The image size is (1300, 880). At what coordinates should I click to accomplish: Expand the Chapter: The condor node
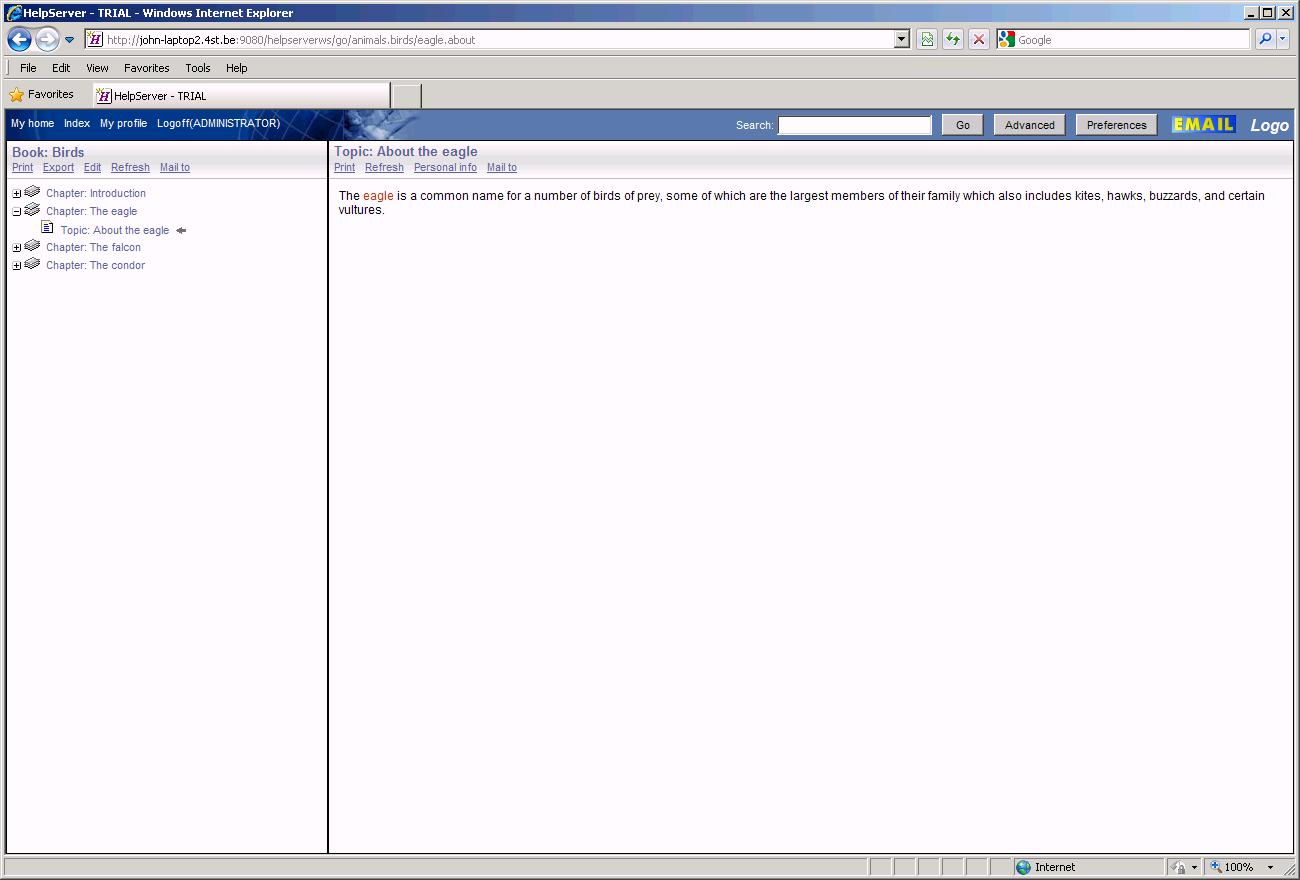click(x=17, y=266)
